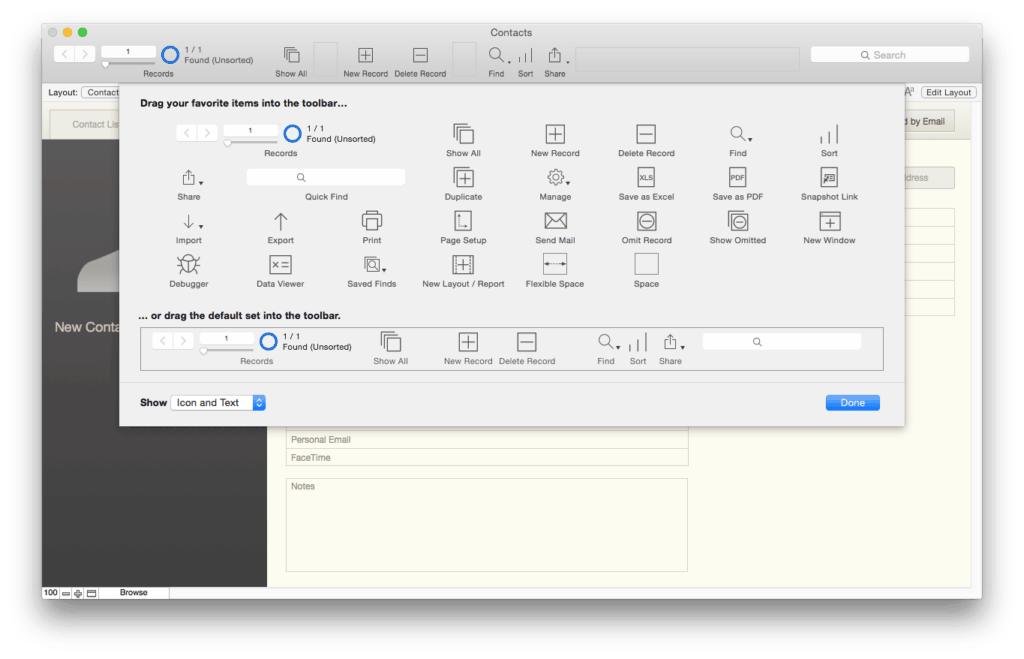This screenshot has width=1024, height=659.
Task: Click Delete Record in the default set
Action: (527, 348)
